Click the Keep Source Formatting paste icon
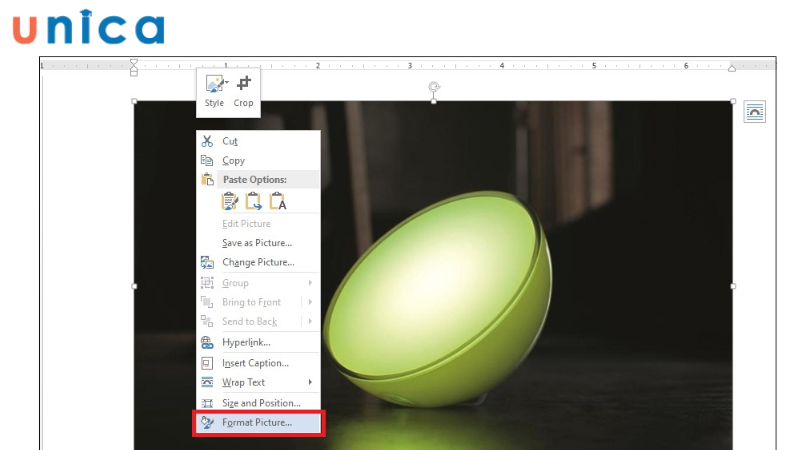This screenshot has height=450, width=800. (x=230, y=201)
